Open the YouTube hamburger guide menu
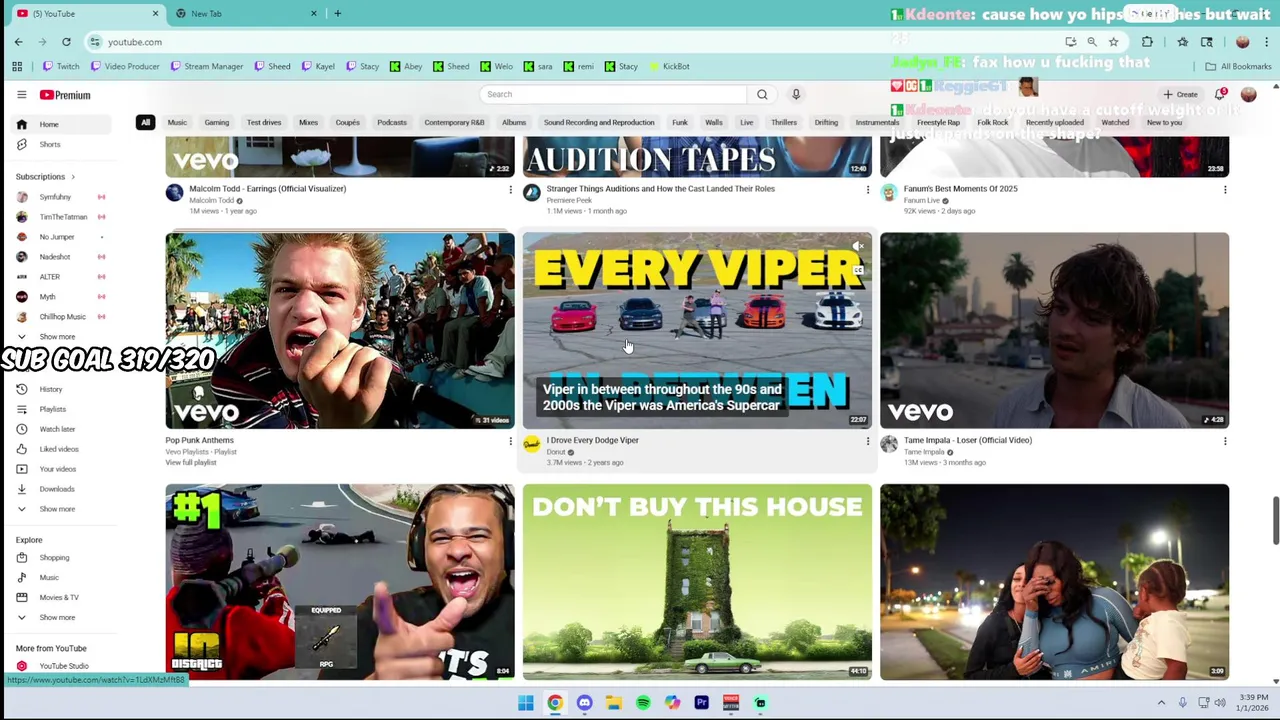 click(21, 95)
